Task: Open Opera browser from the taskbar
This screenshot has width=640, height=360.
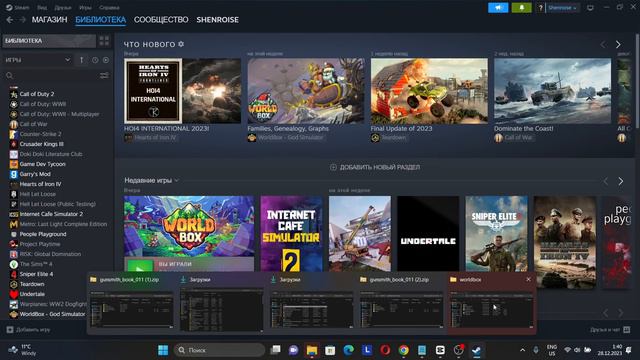Action: (385, 350)
